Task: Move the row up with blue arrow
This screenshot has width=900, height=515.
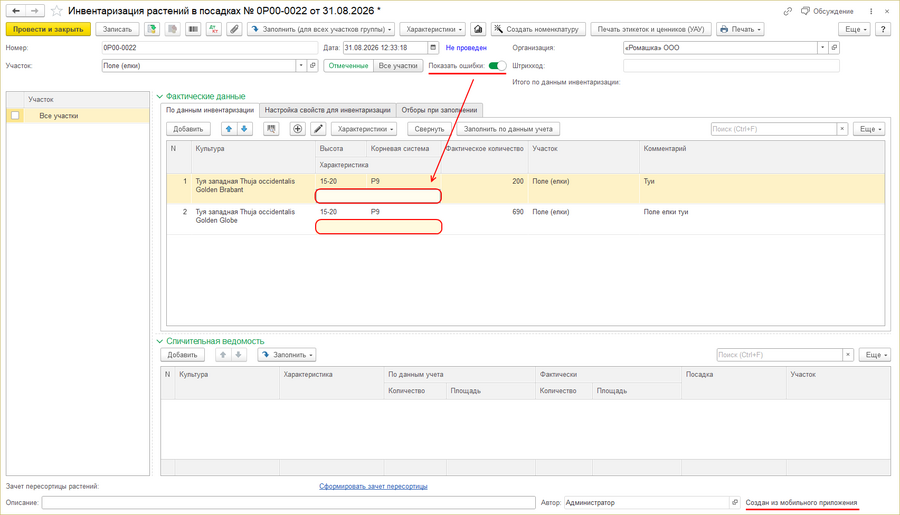Action: (228, 129)
